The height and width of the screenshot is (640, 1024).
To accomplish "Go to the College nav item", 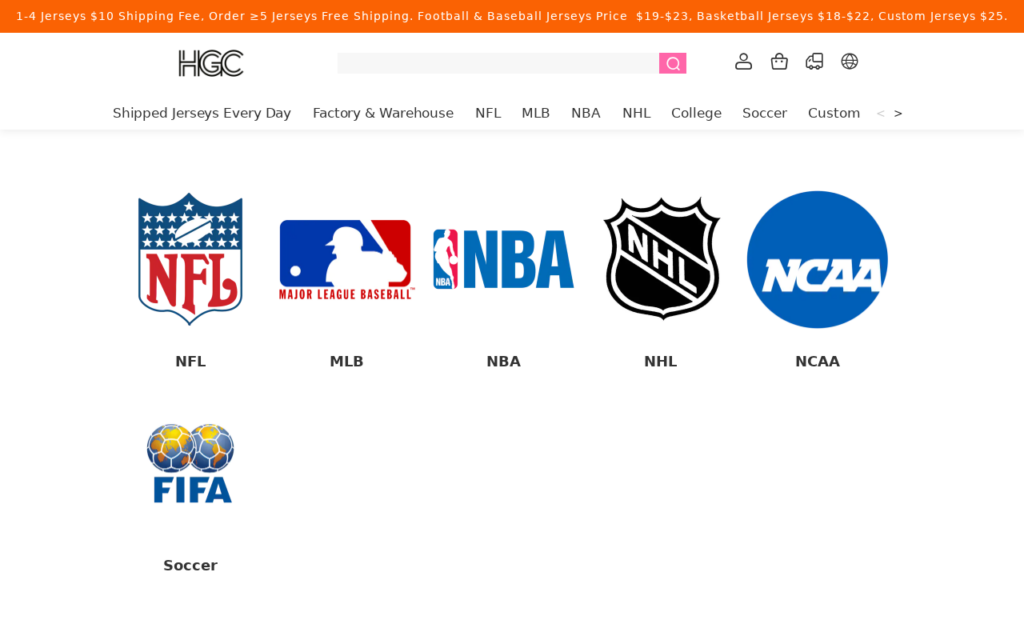I will (696, 113).
